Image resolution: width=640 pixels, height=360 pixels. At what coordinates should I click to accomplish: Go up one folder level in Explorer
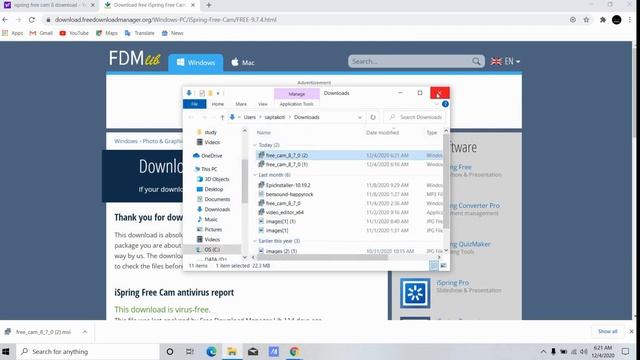pyautogui.click(x=222, y=117)
